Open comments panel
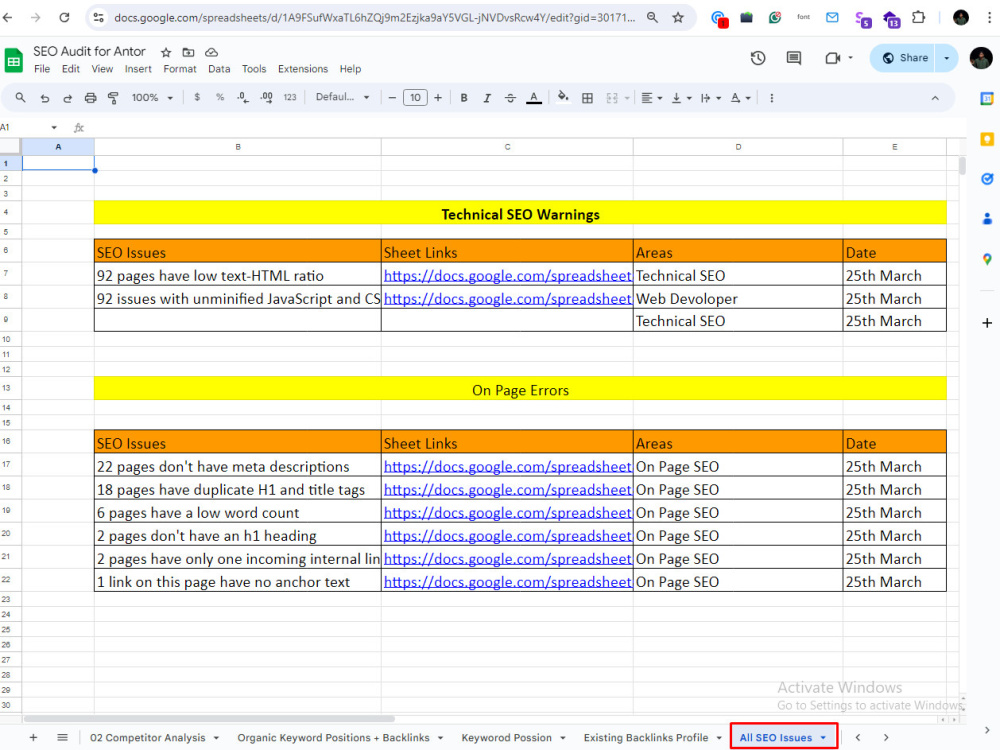1000x750 pixels. 793,58
